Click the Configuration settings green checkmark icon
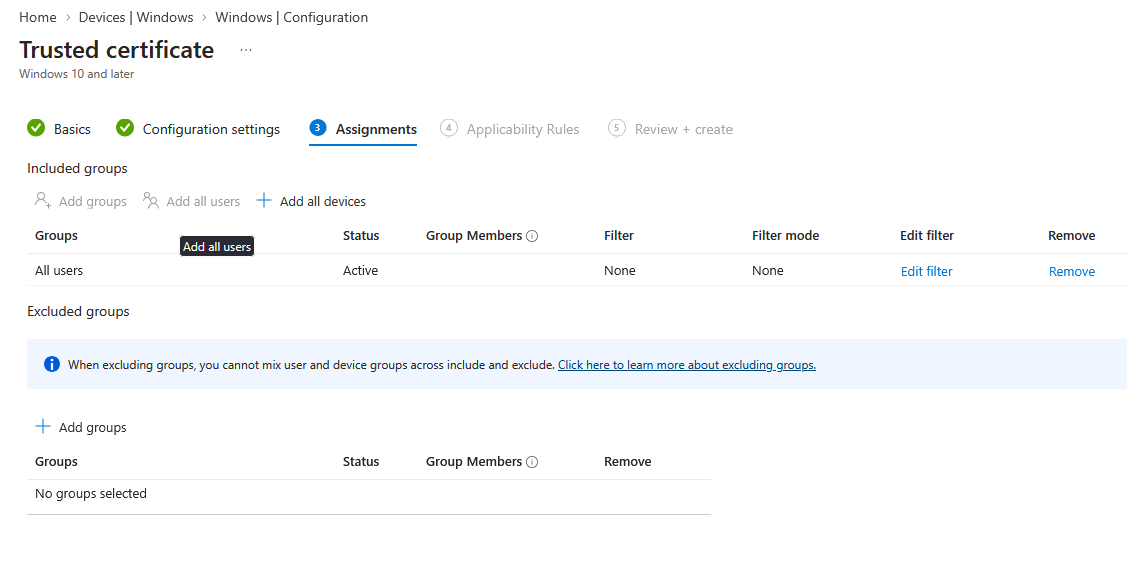This screenshot has width=1135, height=586. [x=125, y=128]
